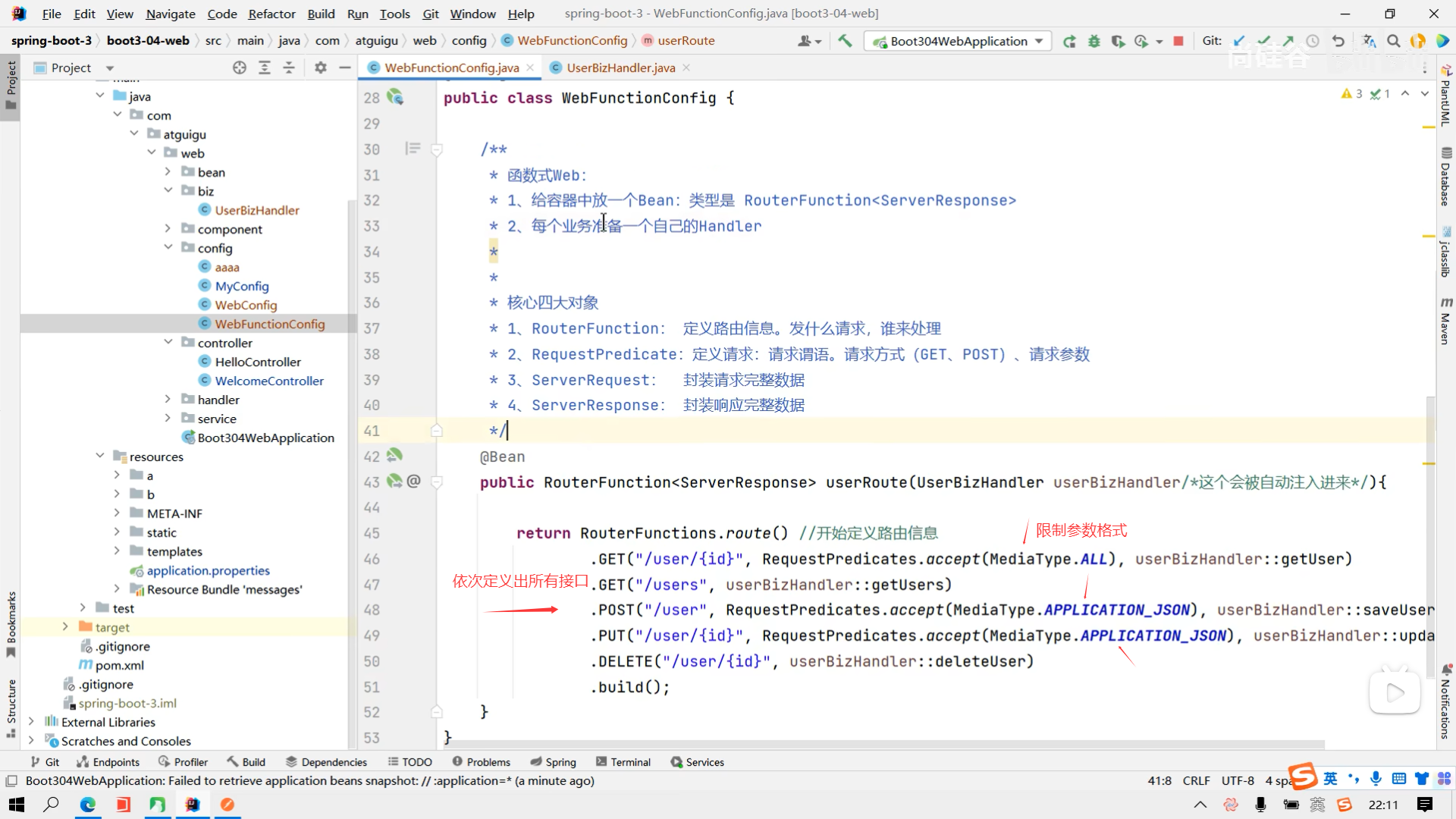The height and width of the screenshot is (819, 1456).
Task: Switch to UserBizHandler.java tab
Action: point(620,67)
